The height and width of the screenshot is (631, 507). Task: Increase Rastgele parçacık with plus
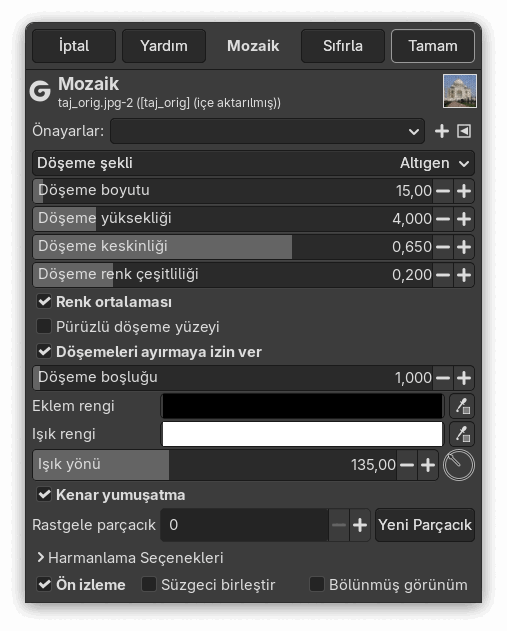pos(360,525)
